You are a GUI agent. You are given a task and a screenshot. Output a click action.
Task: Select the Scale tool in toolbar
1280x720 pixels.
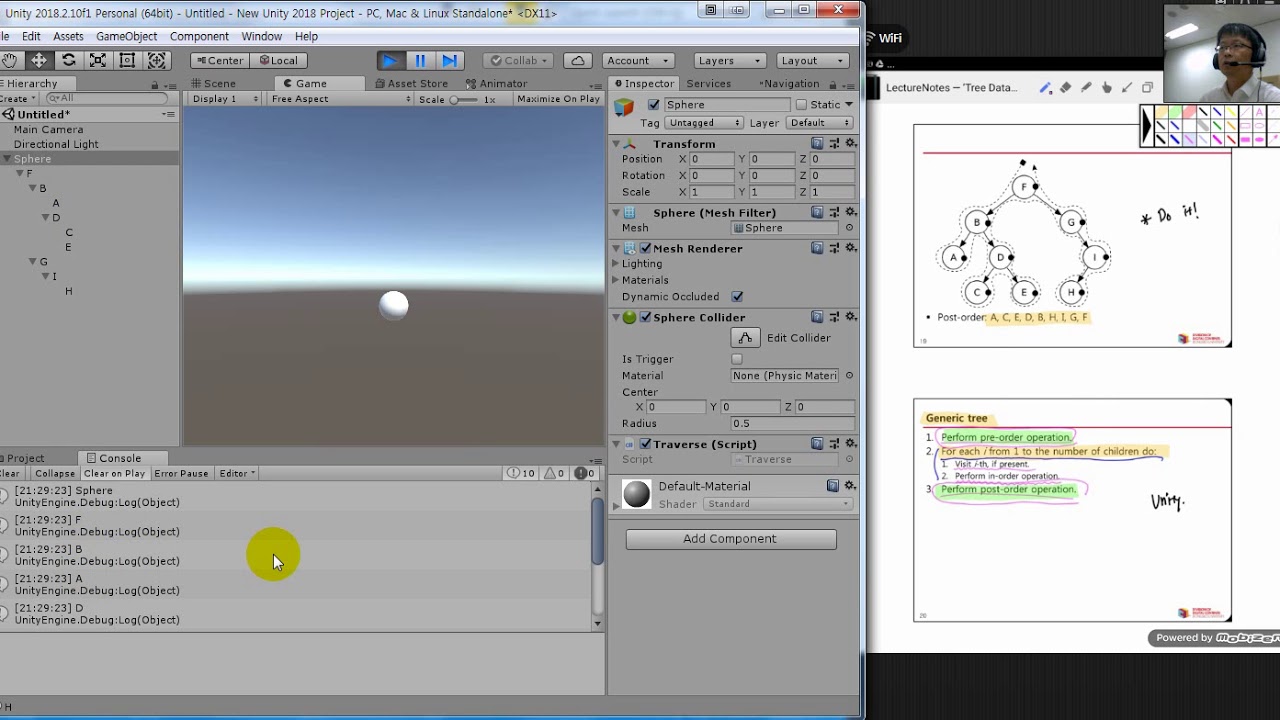[98, 60]
